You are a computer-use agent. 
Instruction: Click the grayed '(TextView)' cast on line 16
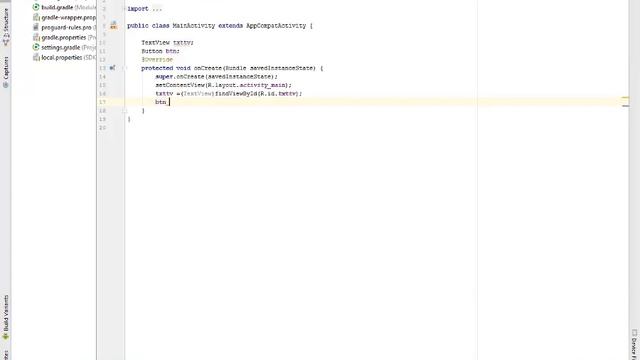(198, 93)
